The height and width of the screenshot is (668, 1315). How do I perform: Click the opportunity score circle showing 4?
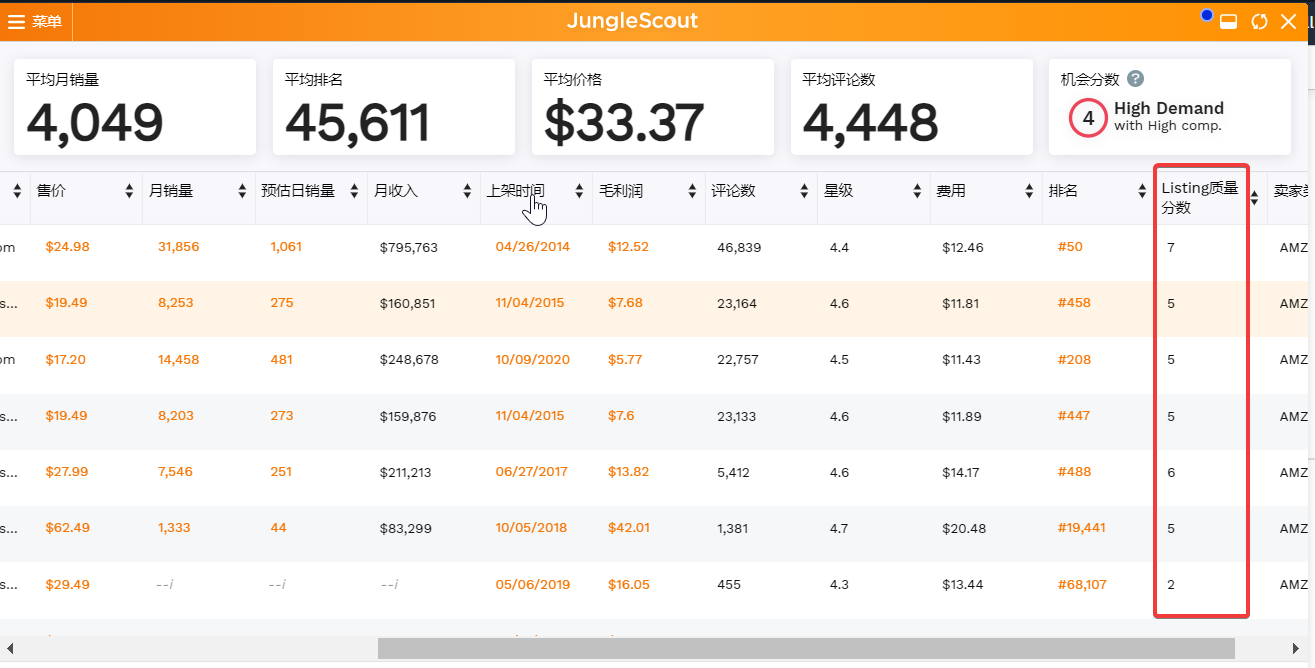(1088, 118)
